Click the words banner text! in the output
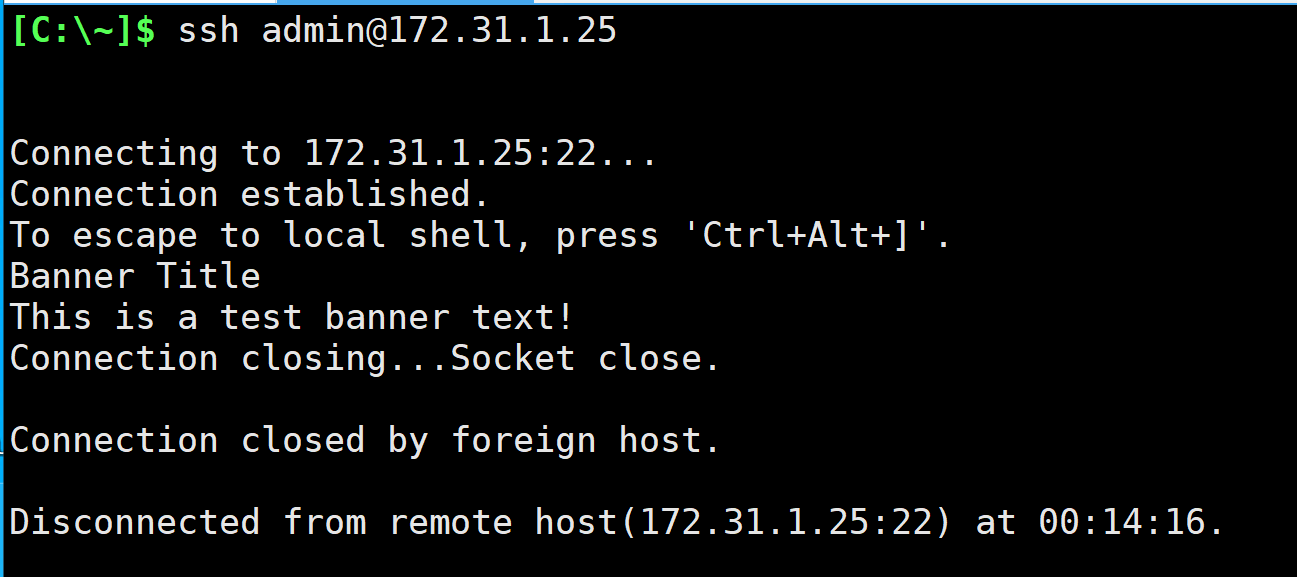Image resolution: width=1297 pixels, height=577 pixels. (449, 317)
